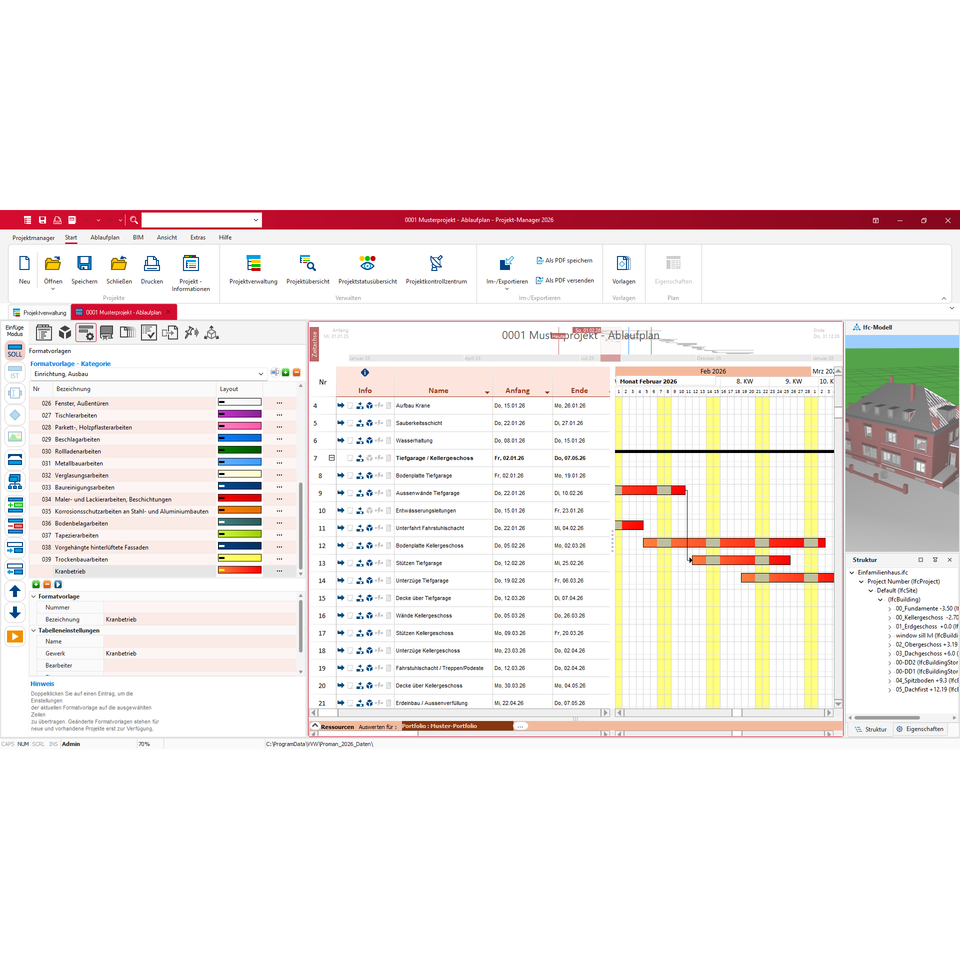This screenshot has height=960, width=960.
Task: Click the blue down arrow in the left sidebar
Action: (x=15, y=612)
